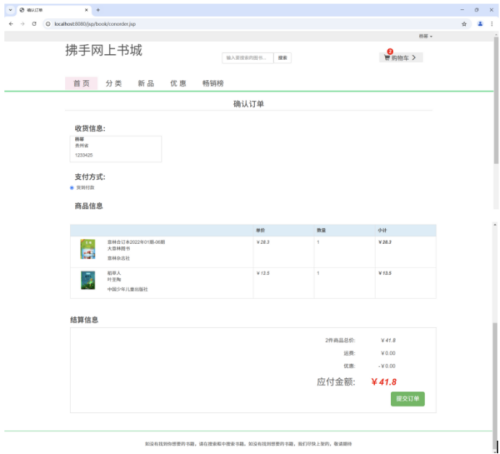This screenshot has width=500, height=454.
Task: Open the 优惠 discounts menu
Action: pos(178,83)
